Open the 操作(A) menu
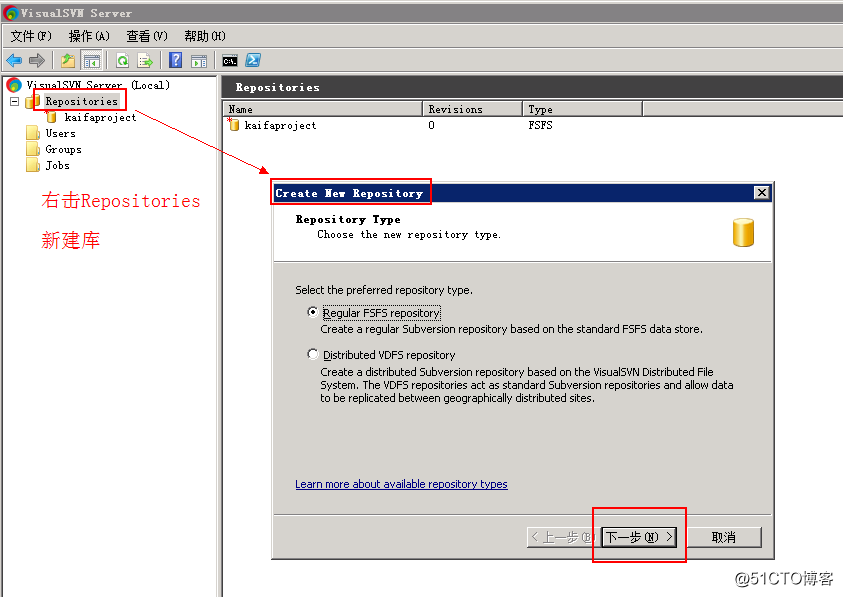Screen dimensions: 843x597 tap(89, 36)
